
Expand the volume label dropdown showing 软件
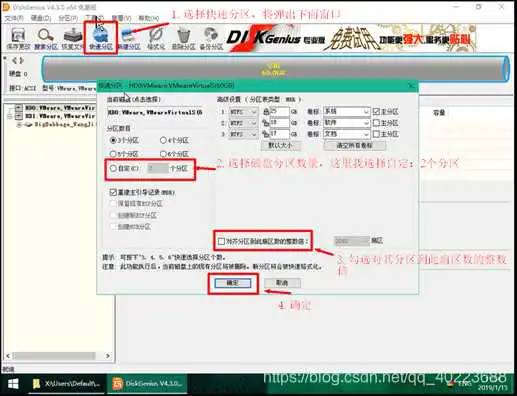click(x=347, y=123)
